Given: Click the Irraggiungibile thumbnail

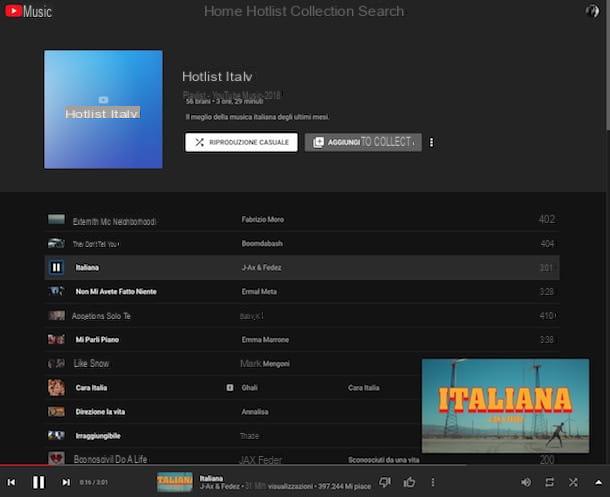Looking at the screenshot, I should [56, 435].
